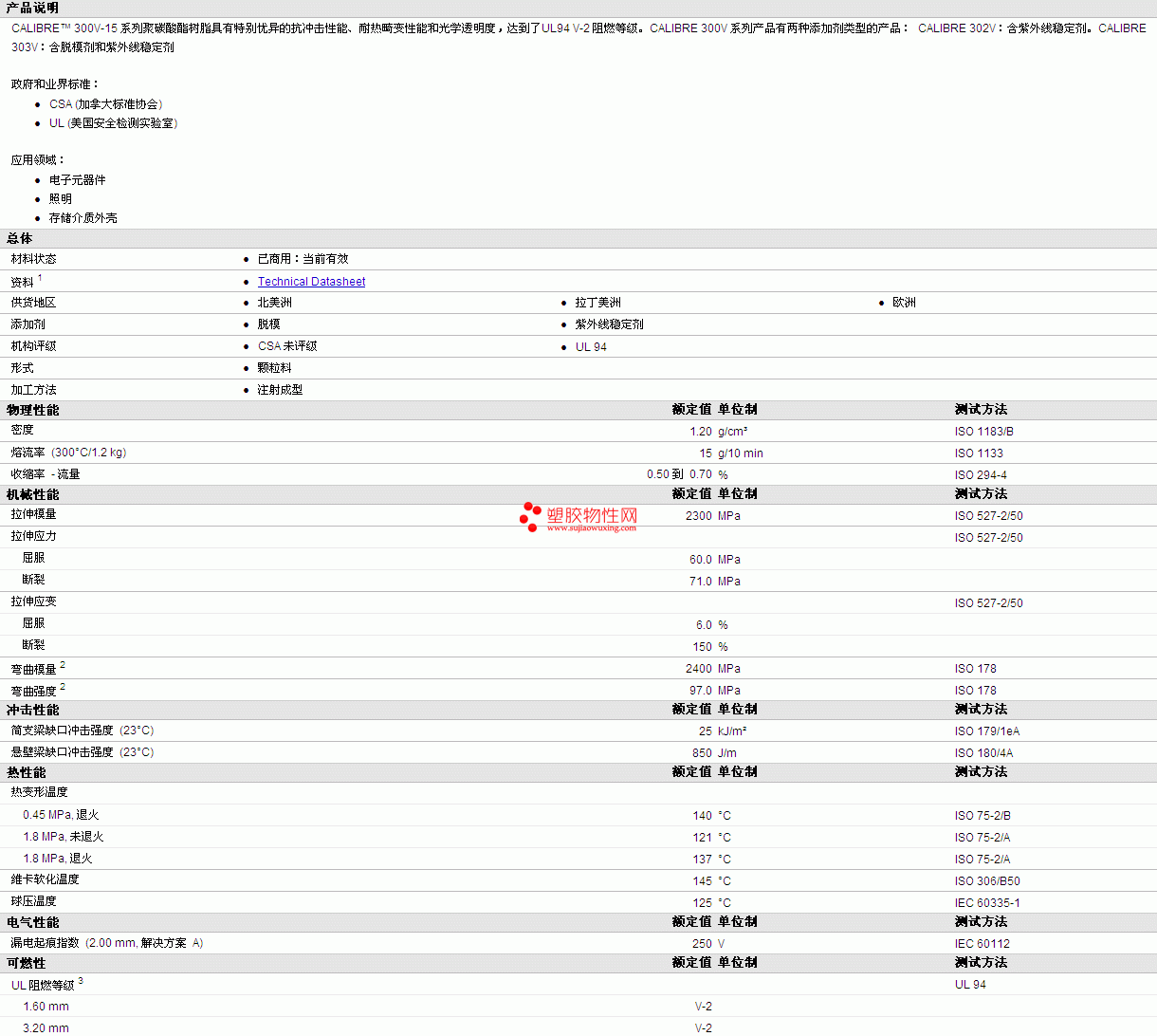Viewport: 1157px width, 1036px height.
Task: Click the 物理性能 section header
Action: pos(33,410)
